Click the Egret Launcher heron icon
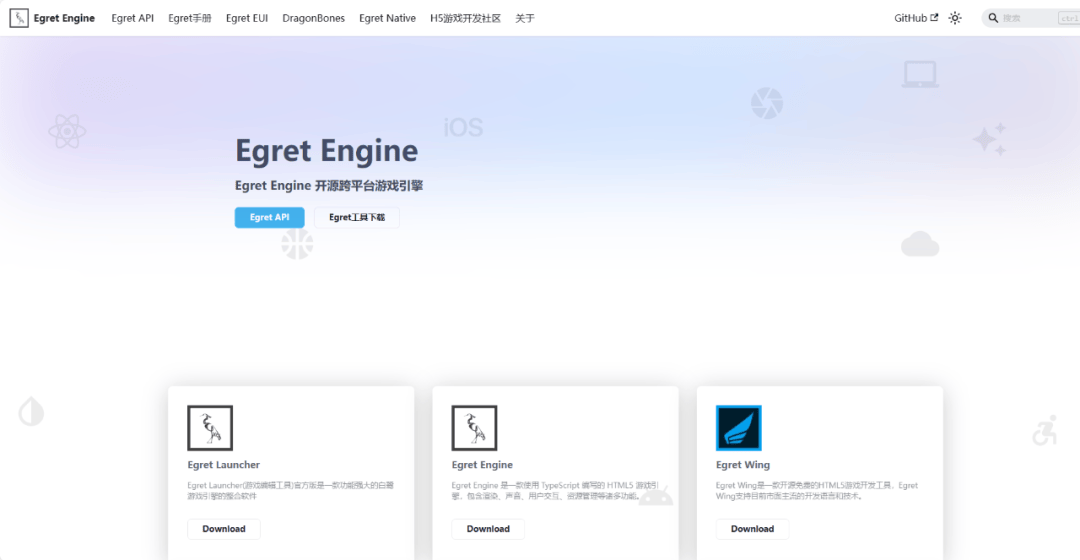Image resolution: width=1080 pixels, height=560 pixels. [x=210, y=428]
